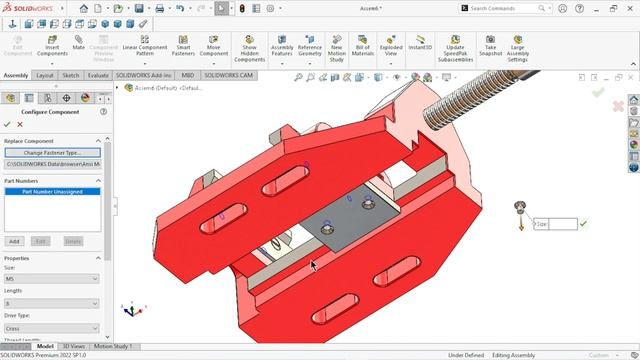Screen dimensions: 640x360
Task: Click the Take Snapshot camera tool
Action: pos(491,45)
